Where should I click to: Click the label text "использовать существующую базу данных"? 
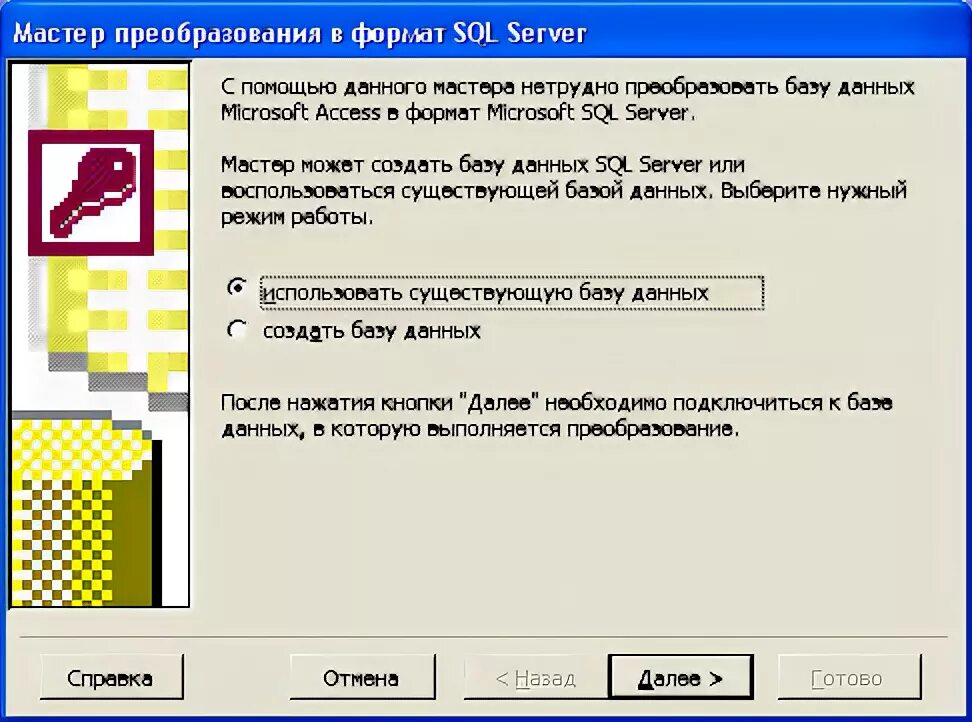tap(485, 293)
